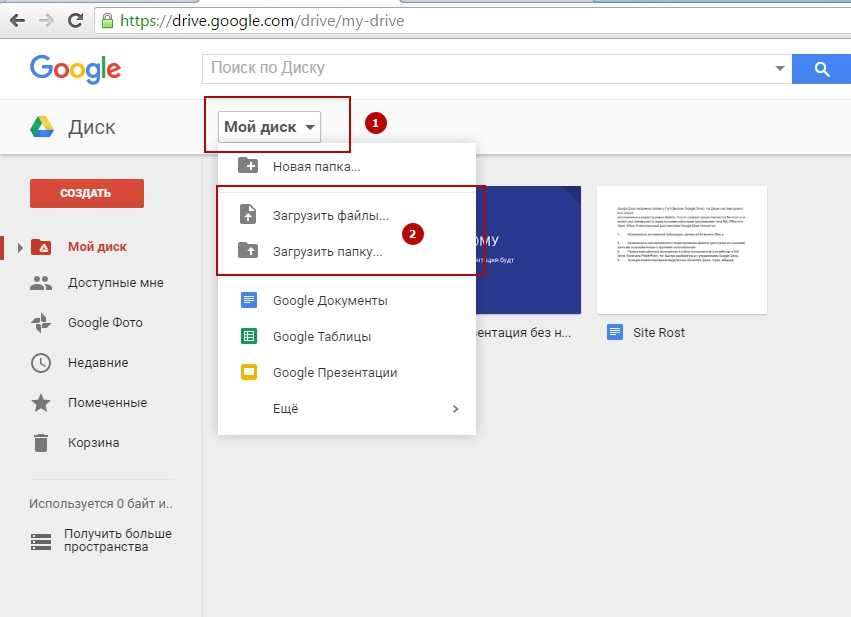Expand the 'Ещё' submenu
The height and width of the screenshot is (617, 851).
click(x=347, y=409)
